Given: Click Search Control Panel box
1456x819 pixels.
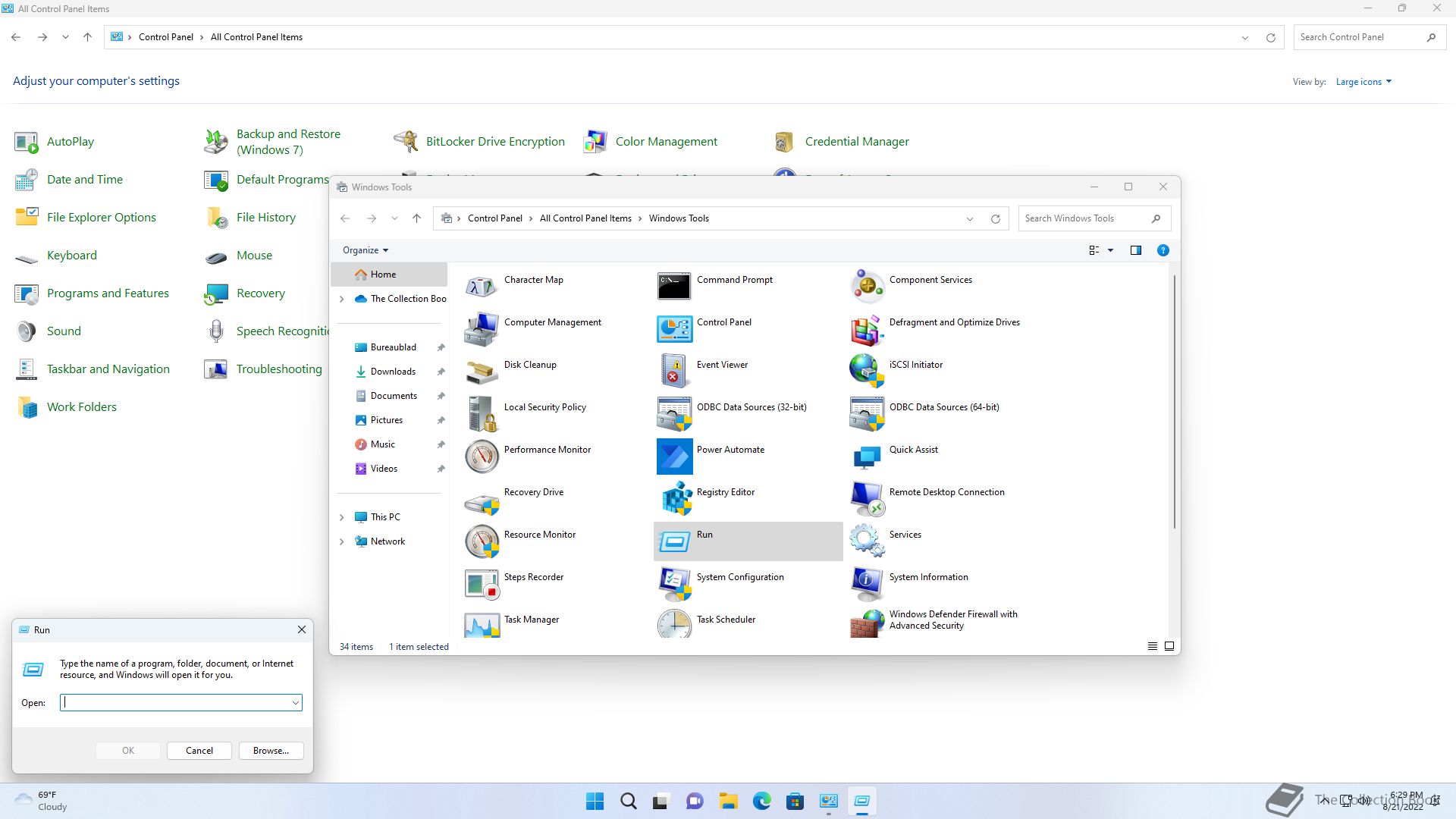Looking at the screenshot, I should click(x=1370, y=37).
